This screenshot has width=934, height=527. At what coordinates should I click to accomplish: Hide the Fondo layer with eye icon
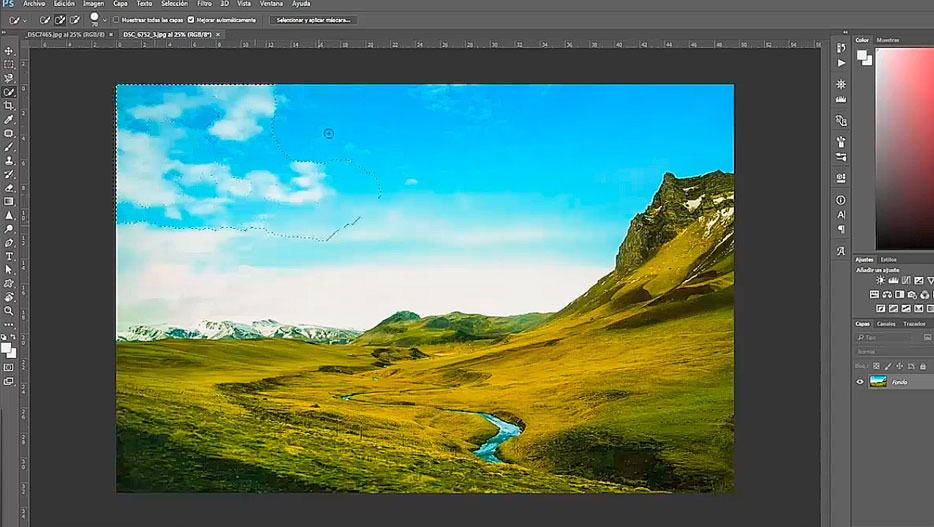click(860, 381)
